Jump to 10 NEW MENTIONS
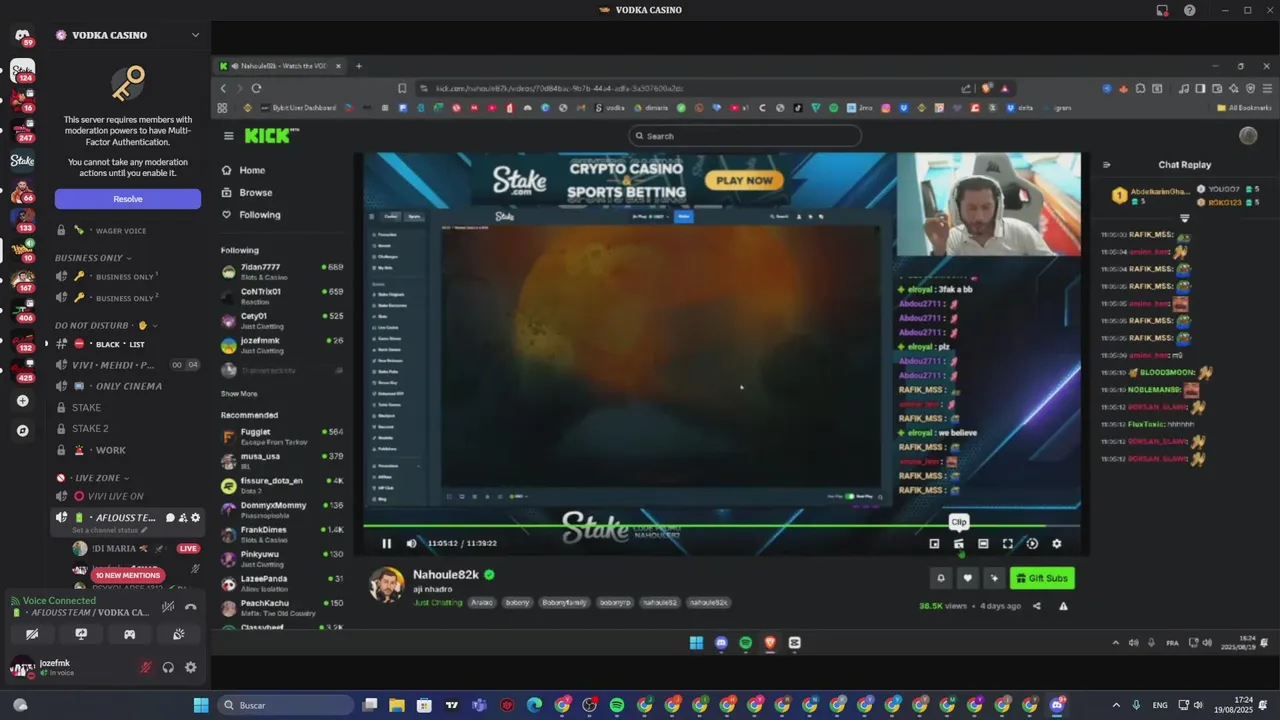This screenshot has height=720, width=1280. click(x=127, y=575)
